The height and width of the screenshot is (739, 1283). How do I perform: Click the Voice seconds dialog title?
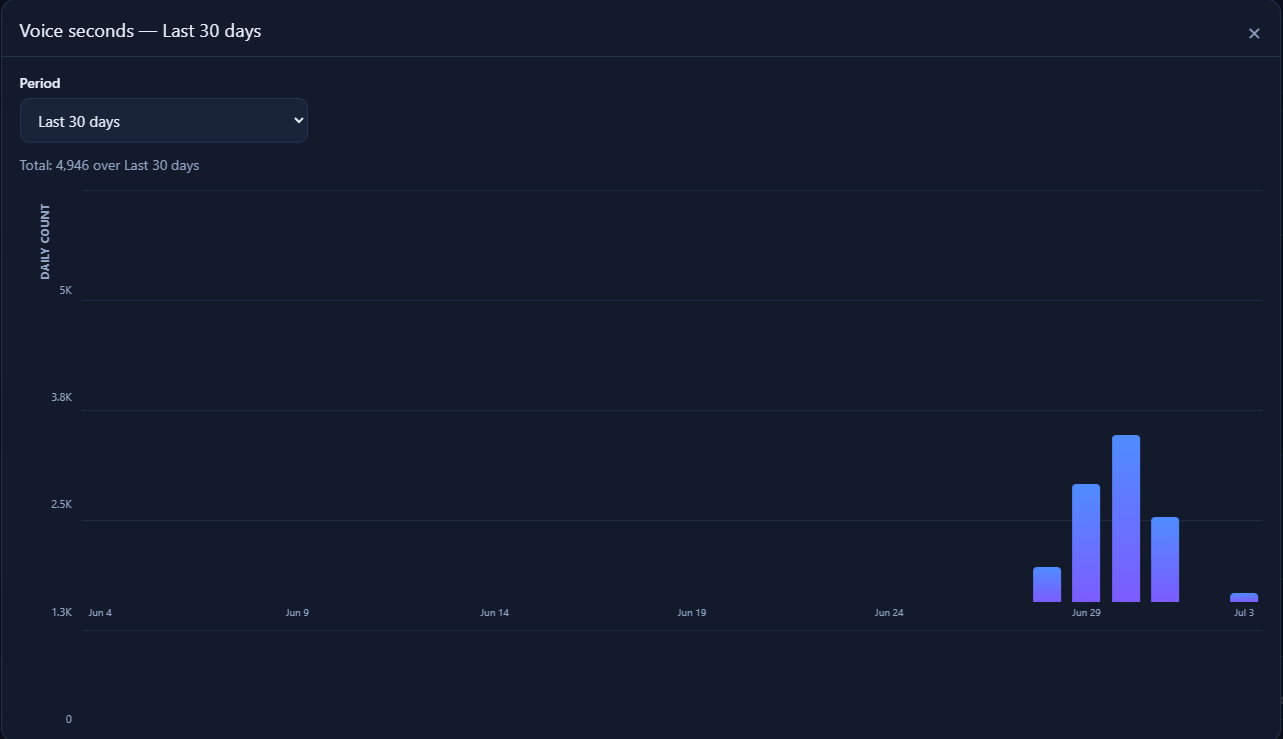(x=140, y=31)
